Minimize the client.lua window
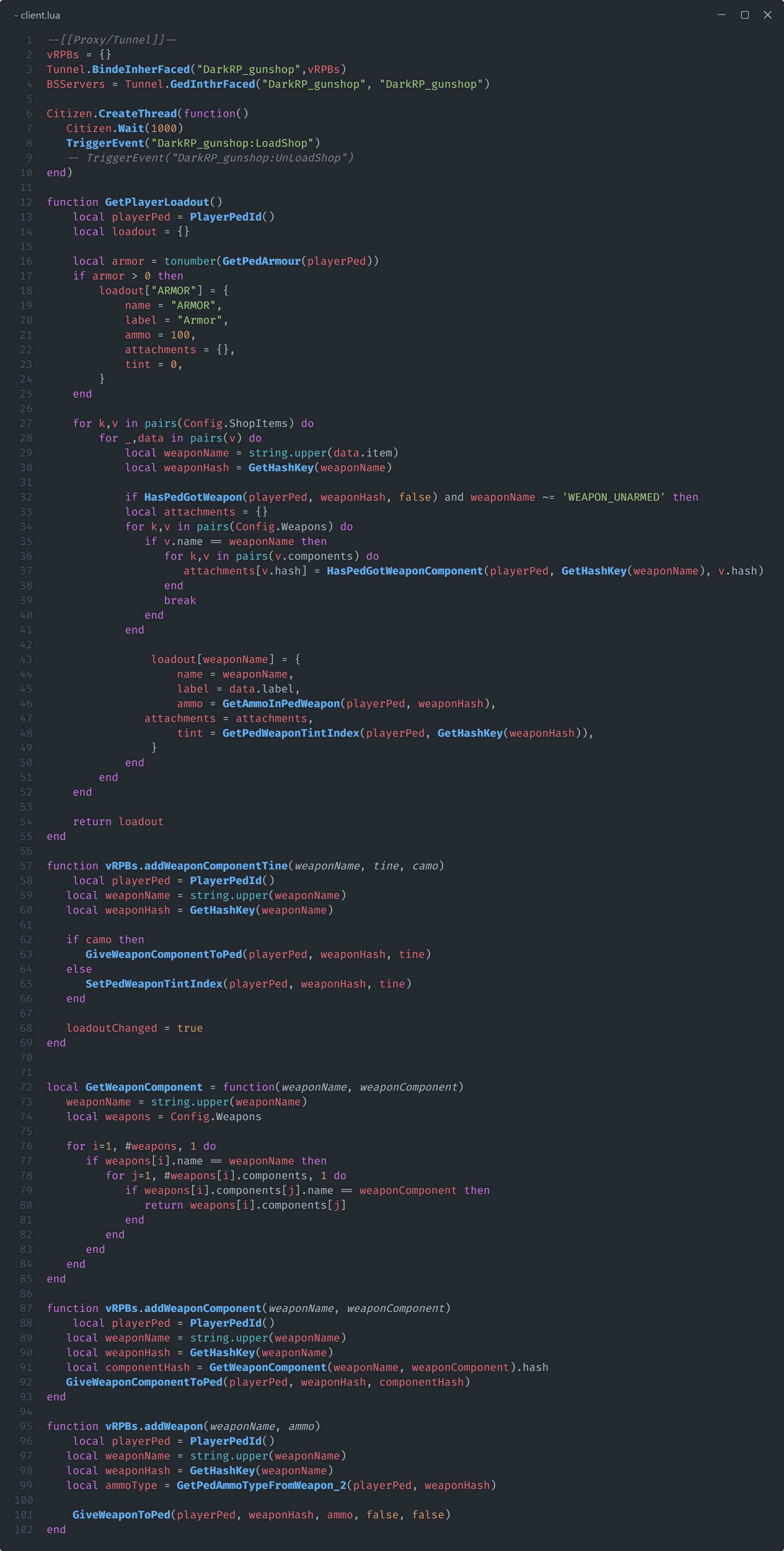This screenshot has height=1551, width=784. [722, 14]
